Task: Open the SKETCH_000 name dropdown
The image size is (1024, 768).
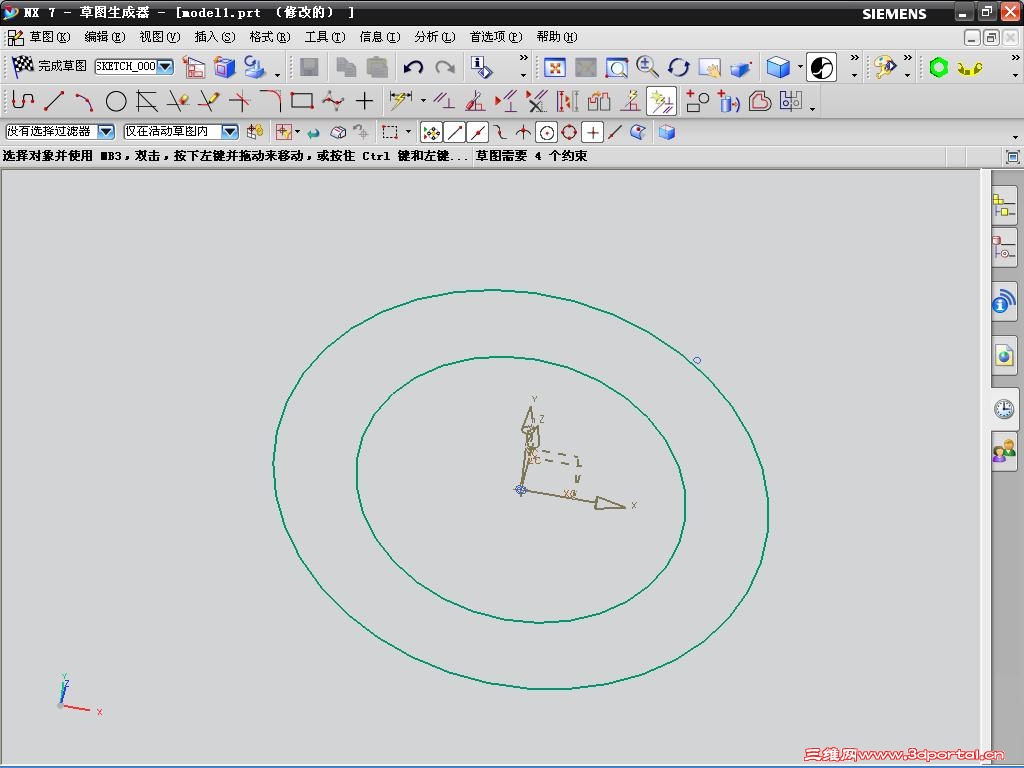Action: click(165, 67)
